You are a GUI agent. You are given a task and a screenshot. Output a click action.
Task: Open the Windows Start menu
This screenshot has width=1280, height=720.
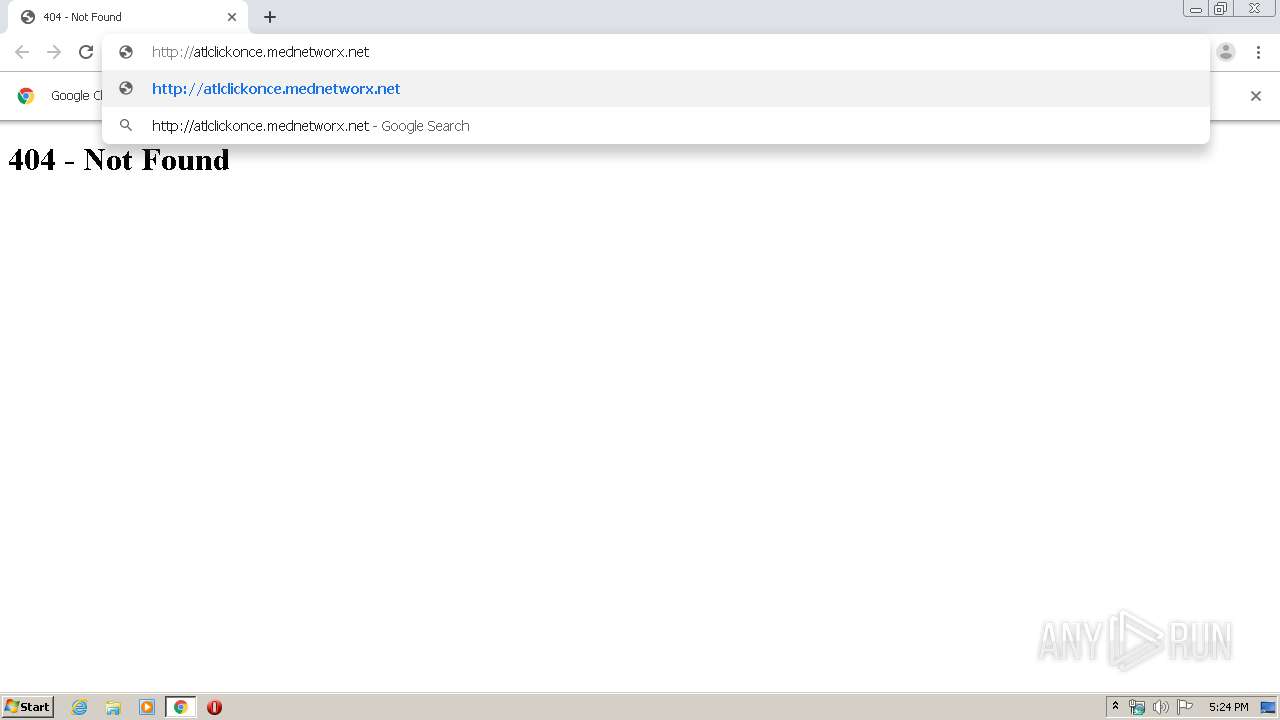coord(28,707)
